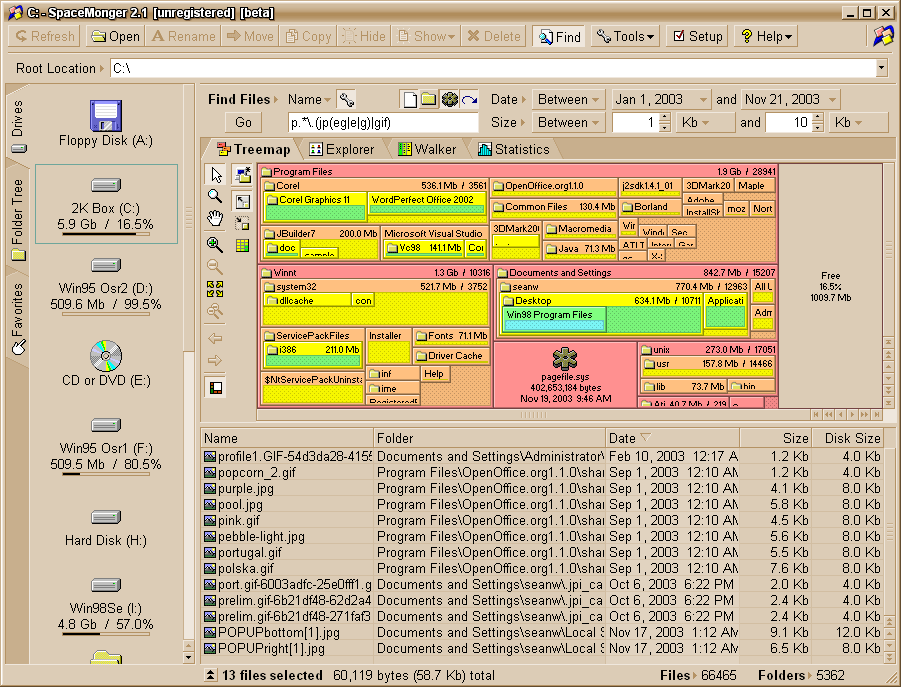Click the diagonal arrow square icon
The image size is (901, 687).
[x=242, y=201]
